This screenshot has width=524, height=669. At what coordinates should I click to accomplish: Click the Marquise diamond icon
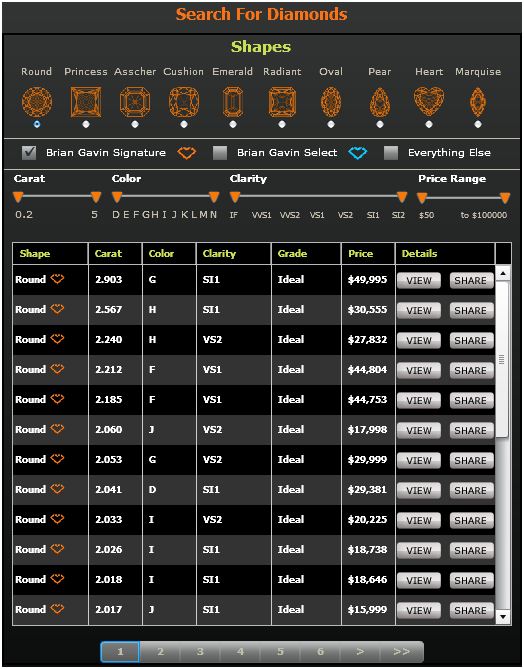[477, 102]
